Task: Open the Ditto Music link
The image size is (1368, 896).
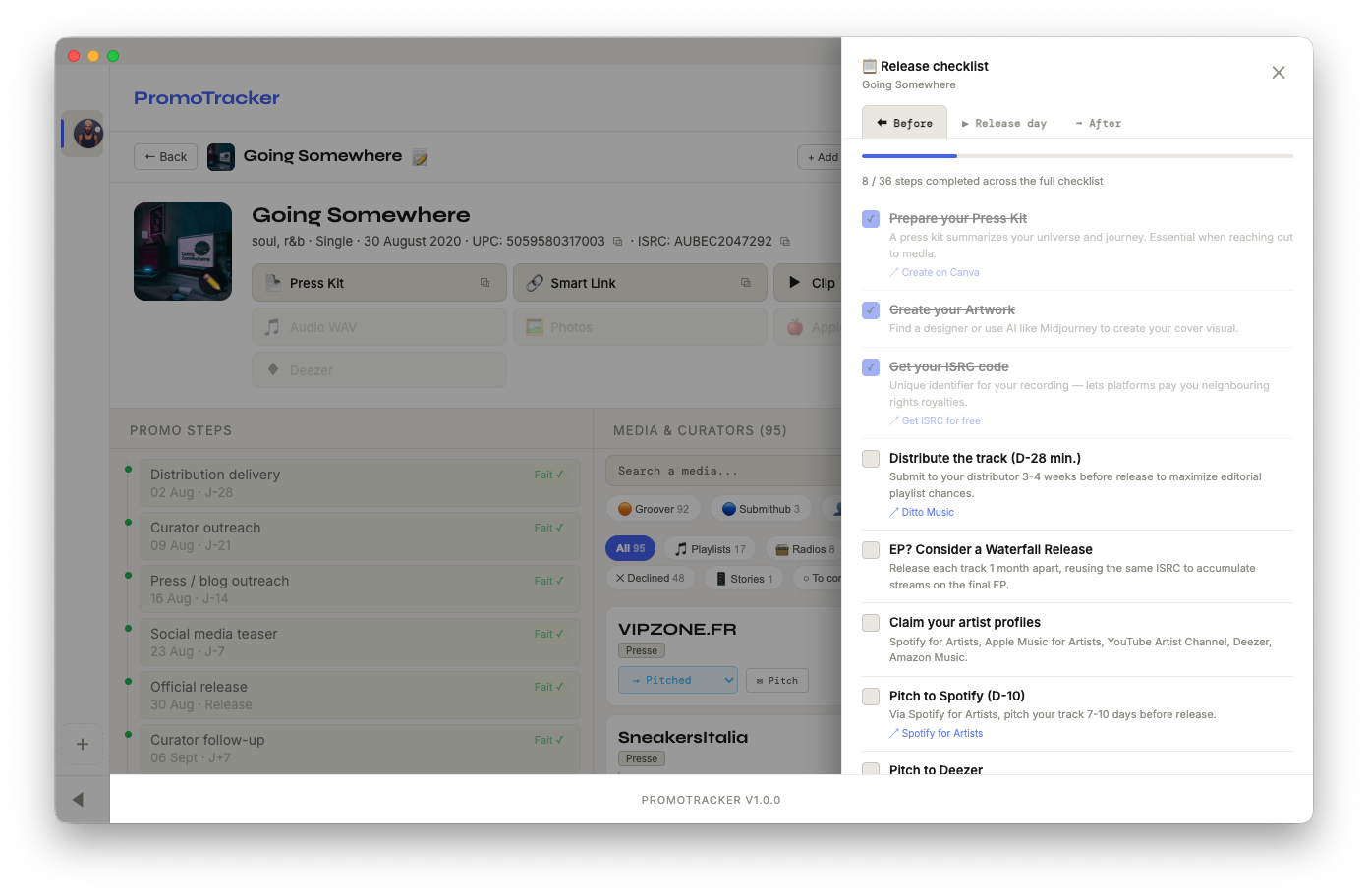Action: pyautogui.click(x=927, y=513)
